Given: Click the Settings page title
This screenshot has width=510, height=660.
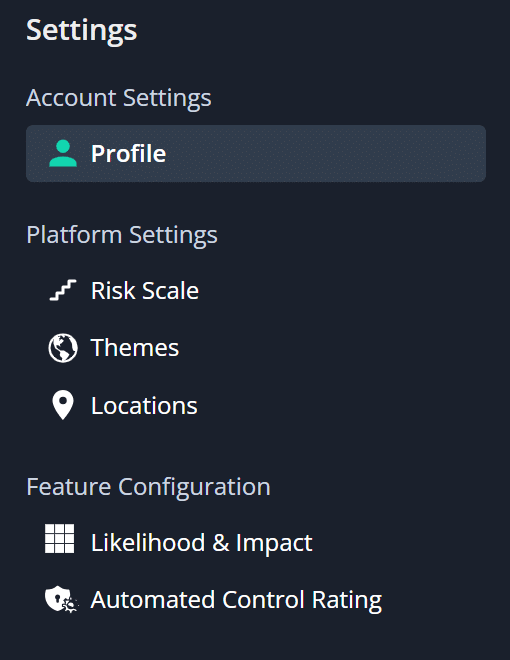Looking at the screenshot, I should (x=82, y=30).
